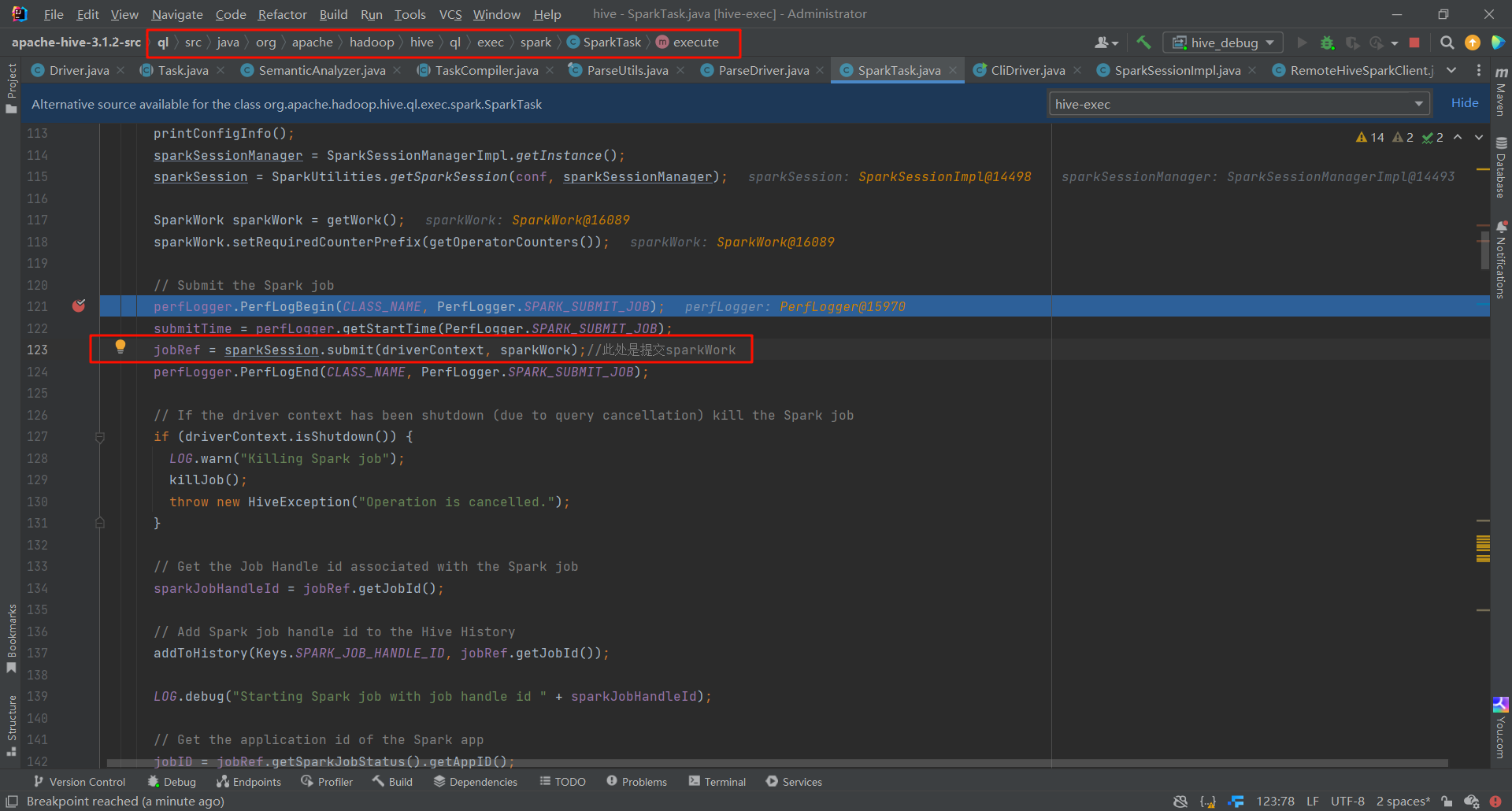Screen dimensions: 1512x811
Task: Collapse the if block at line 127
Action: pyautogui.click(x=100, y=437)
